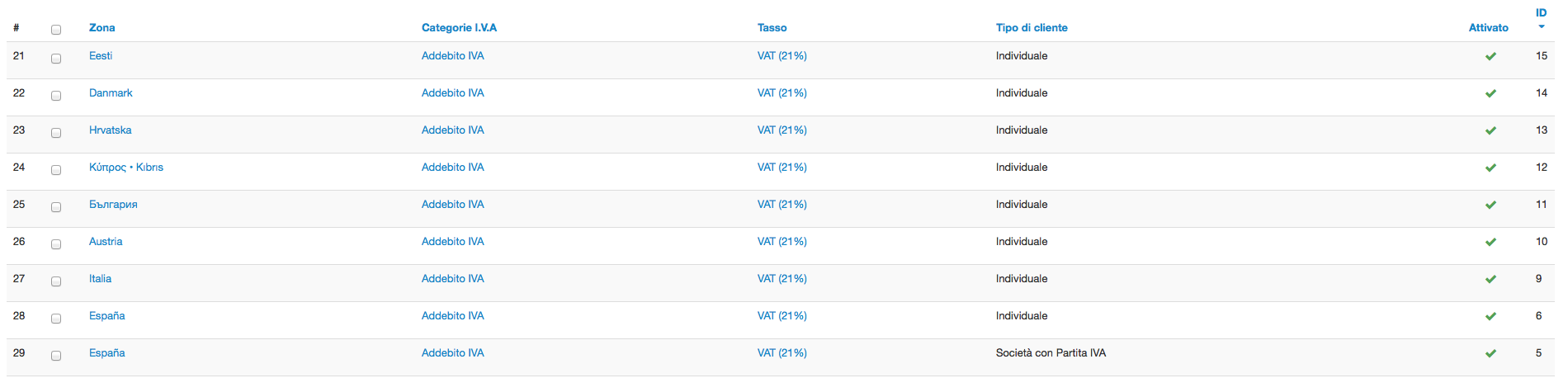Sort by Tasso column header
This screenshot has height=378, width=1568.
772,28
